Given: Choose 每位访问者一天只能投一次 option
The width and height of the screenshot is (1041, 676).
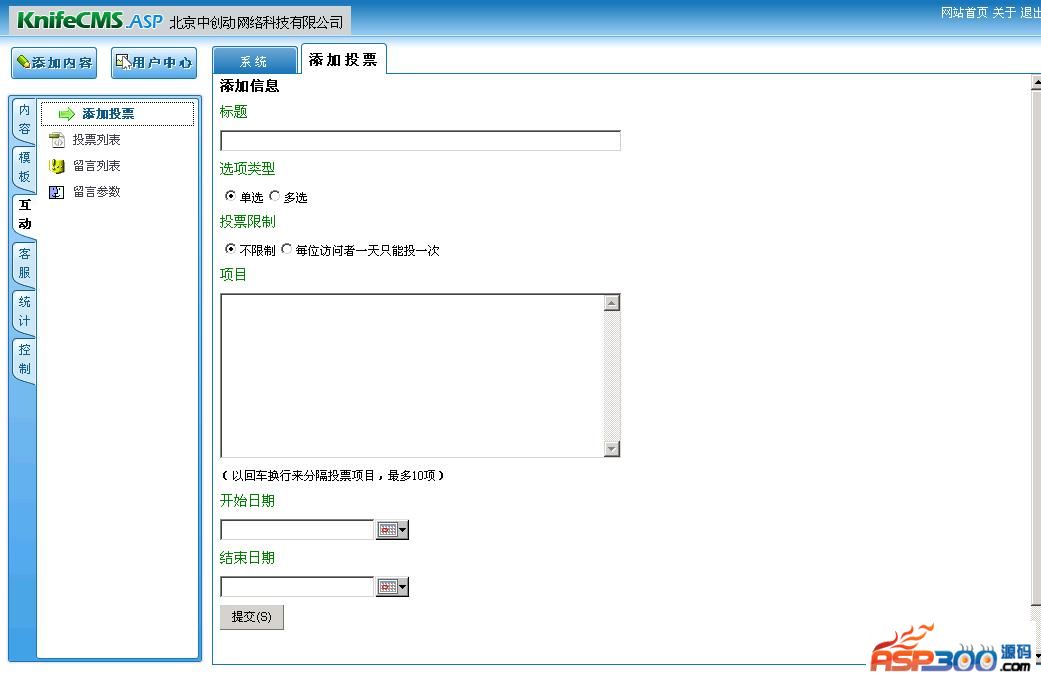Looking at the screenshot, I should point(286,248).
